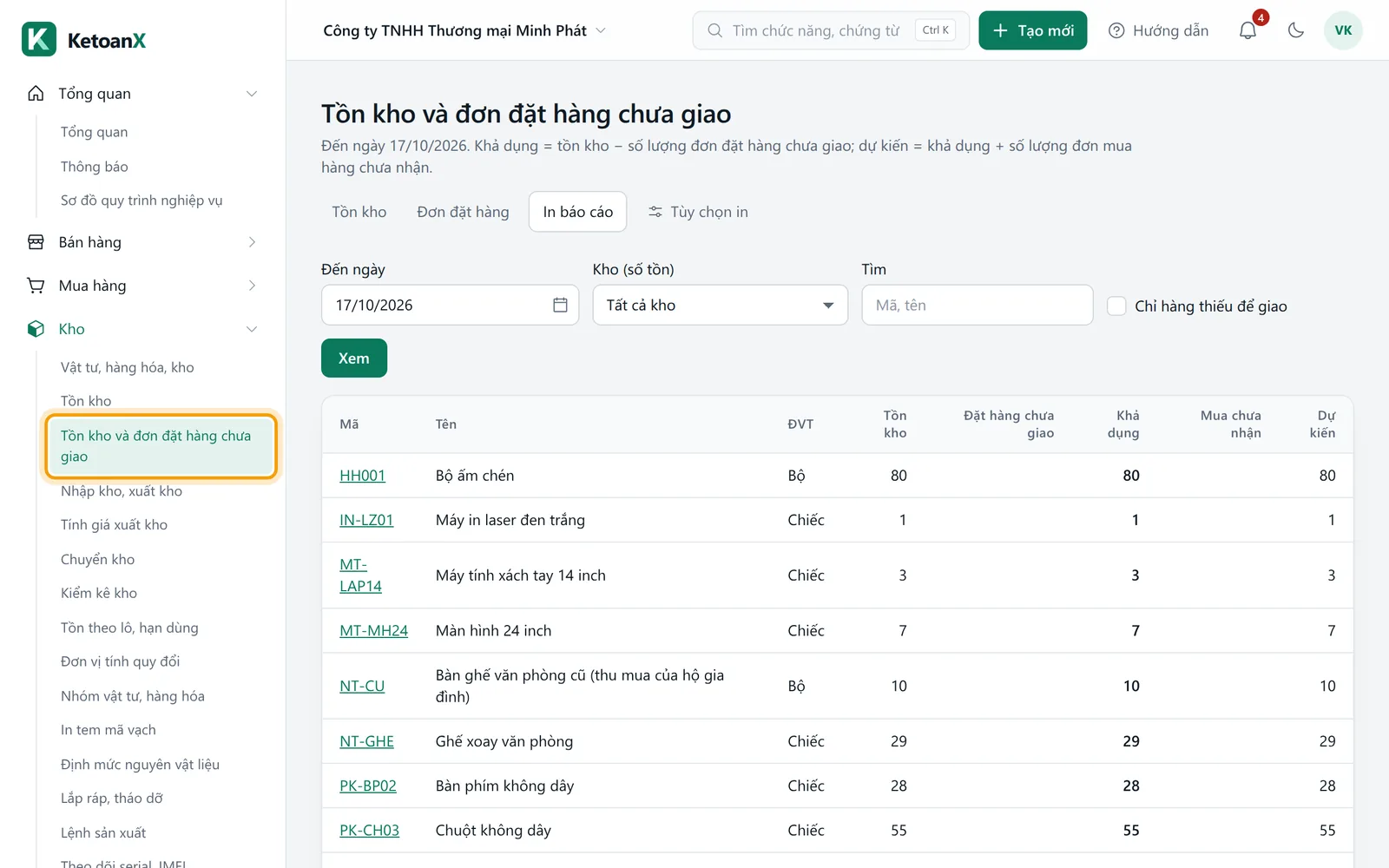1389x868 pixels.
Task: Click the Kho box icon
Action: click(36, 329)
